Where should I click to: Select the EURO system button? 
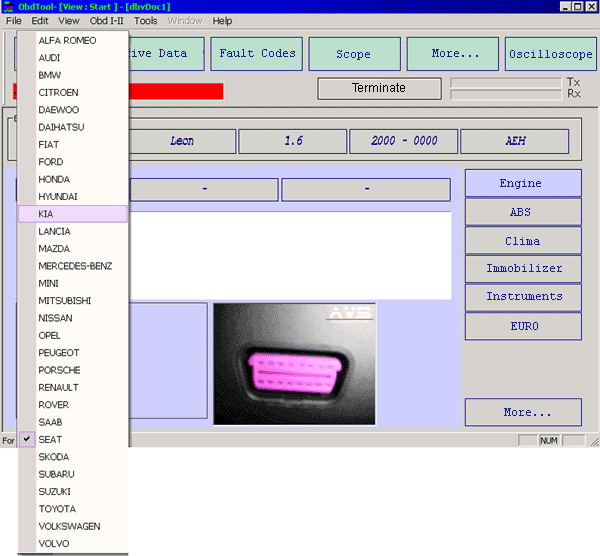523,326
